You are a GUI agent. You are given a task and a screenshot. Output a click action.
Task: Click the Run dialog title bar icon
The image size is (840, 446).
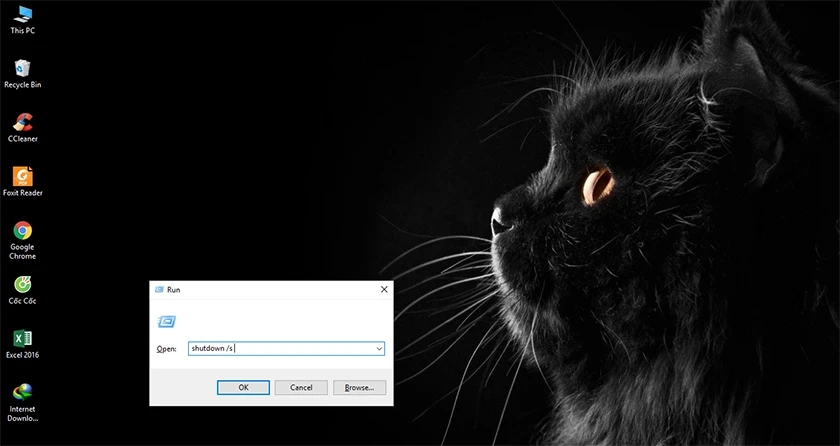(x=159, y=290)
